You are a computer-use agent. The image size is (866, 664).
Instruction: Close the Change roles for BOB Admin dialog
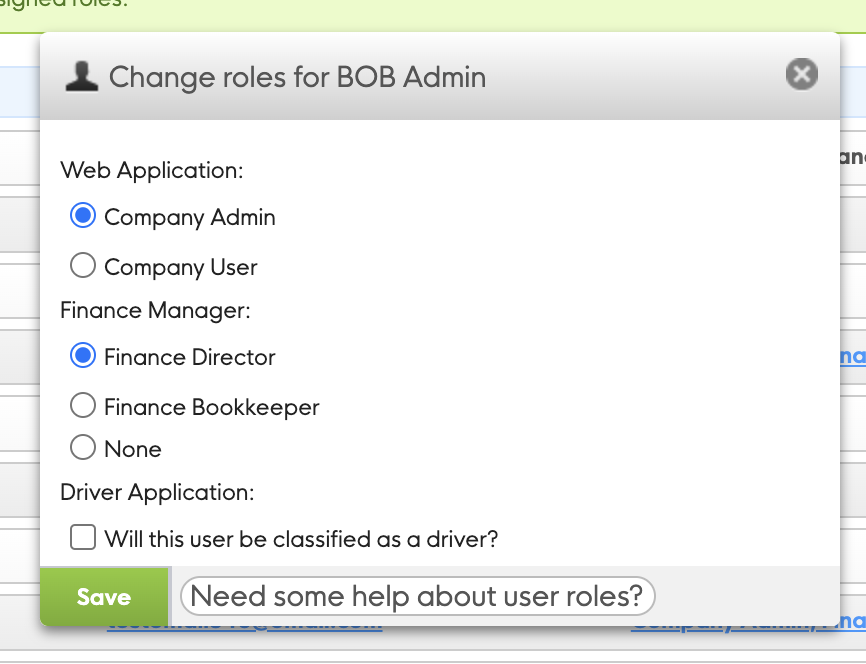coord(800,74)
